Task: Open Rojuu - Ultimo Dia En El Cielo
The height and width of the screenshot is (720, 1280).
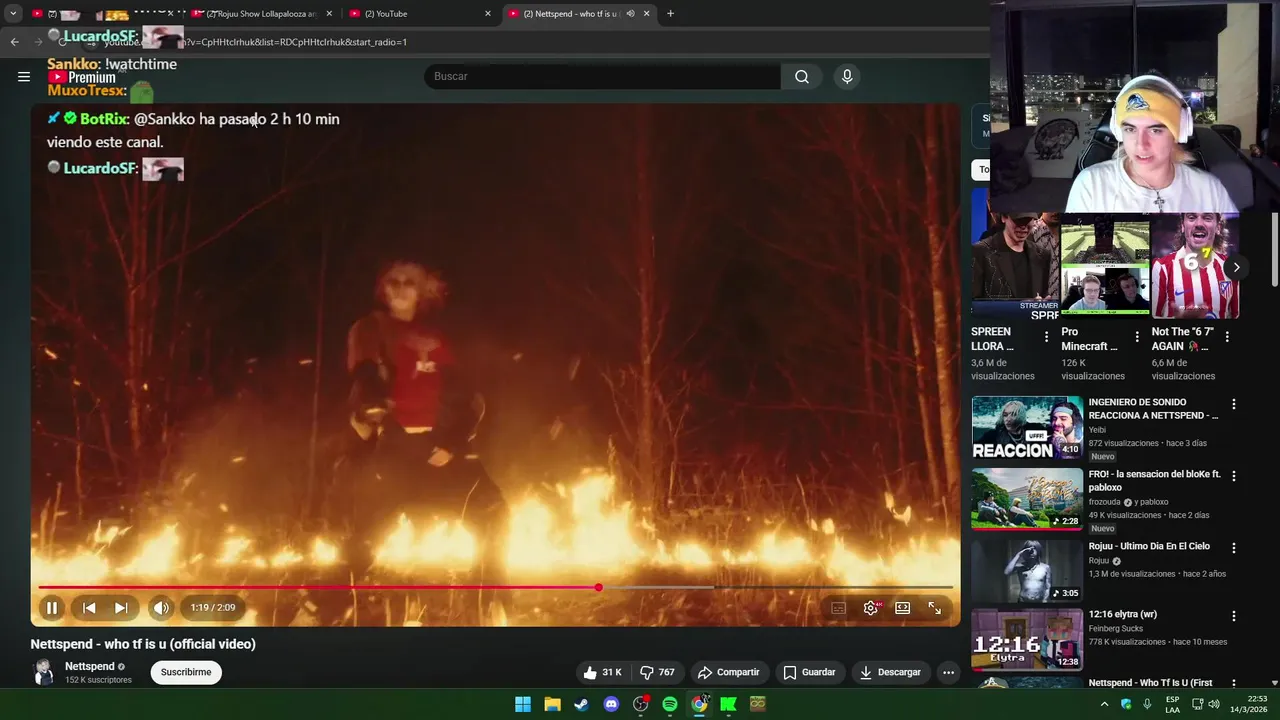Action: (x=1027, y=571)
